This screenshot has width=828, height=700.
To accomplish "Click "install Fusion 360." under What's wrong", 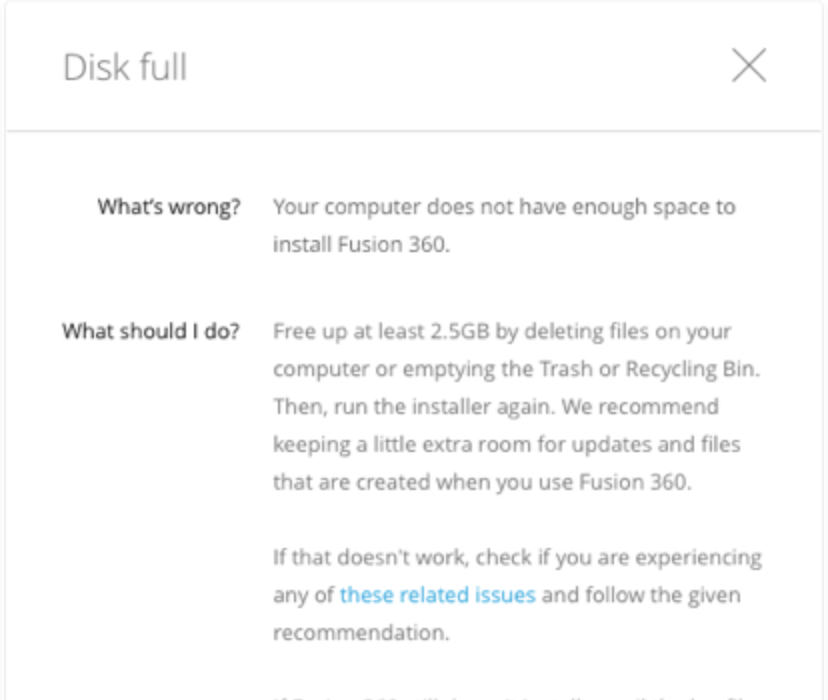I will (x=361, y=244).
